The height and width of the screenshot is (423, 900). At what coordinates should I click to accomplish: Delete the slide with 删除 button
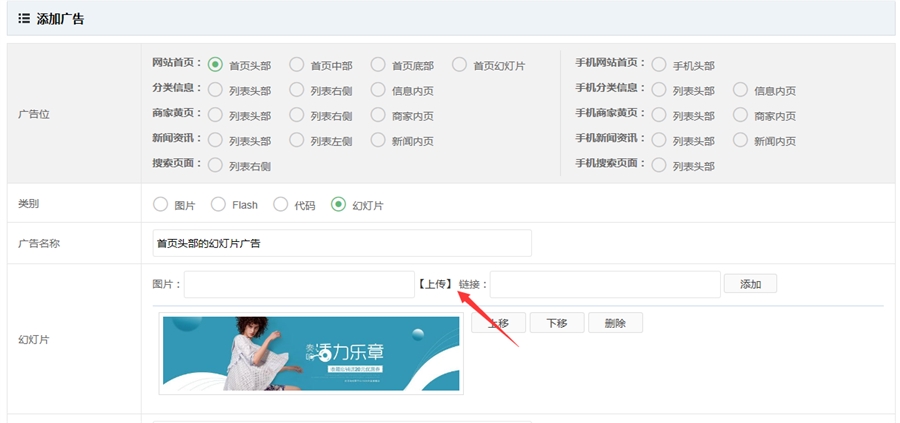click(615, 323)
